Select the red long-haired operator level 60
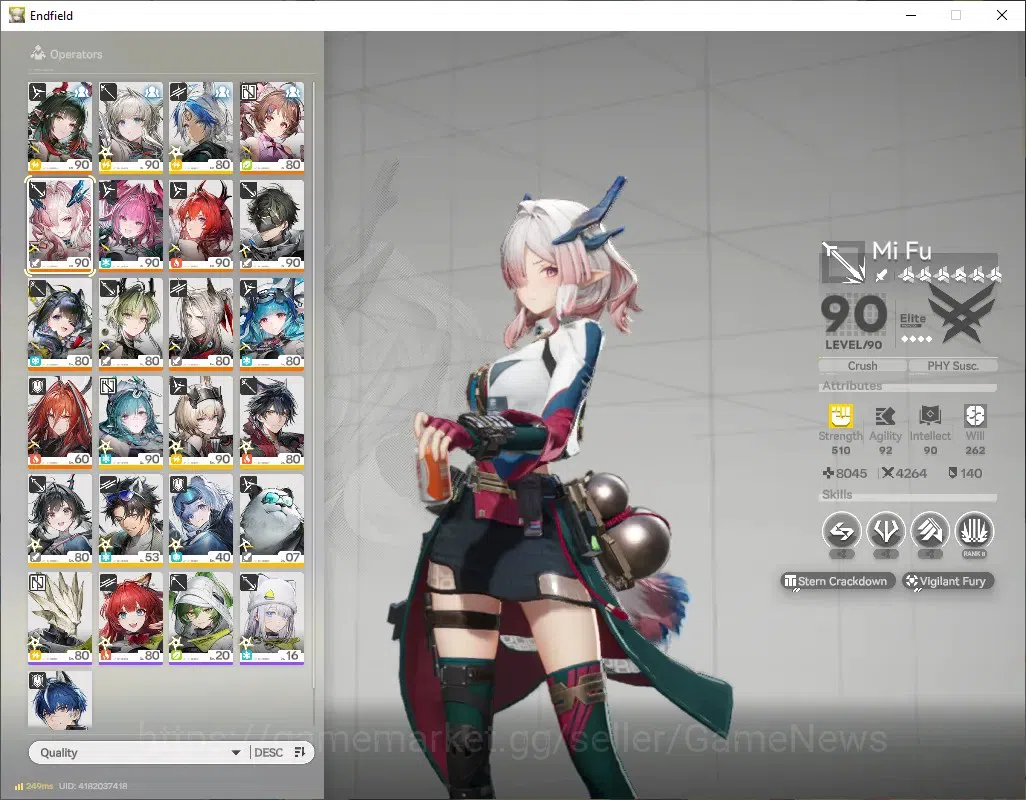 (60, 421)
